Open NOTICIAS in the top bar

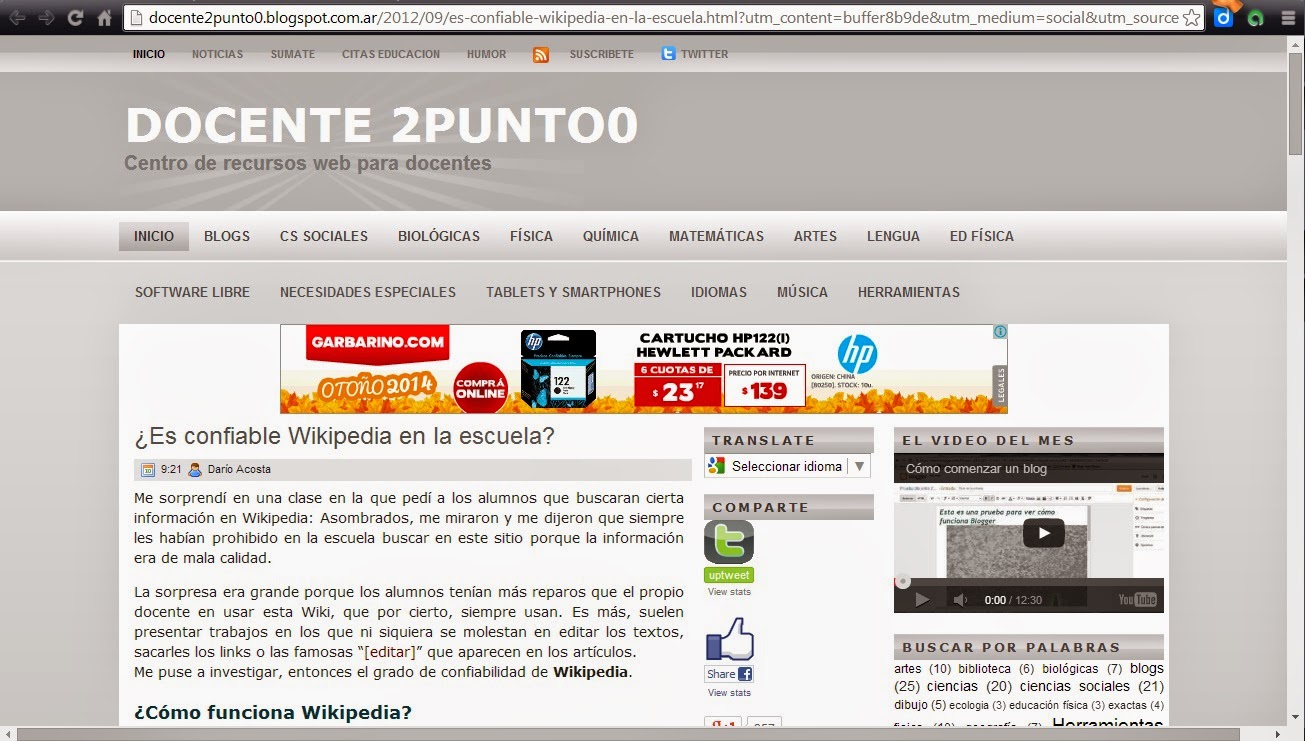pyautogui.click(x=218, y=54)
